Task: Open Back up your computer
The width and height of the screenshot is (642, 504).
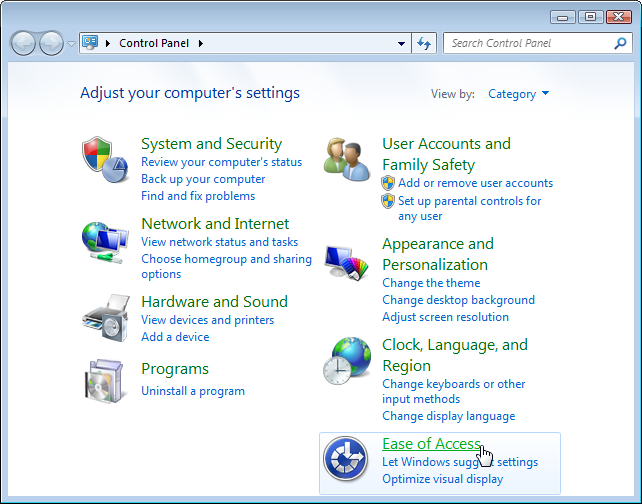Action: coord(203,179)
